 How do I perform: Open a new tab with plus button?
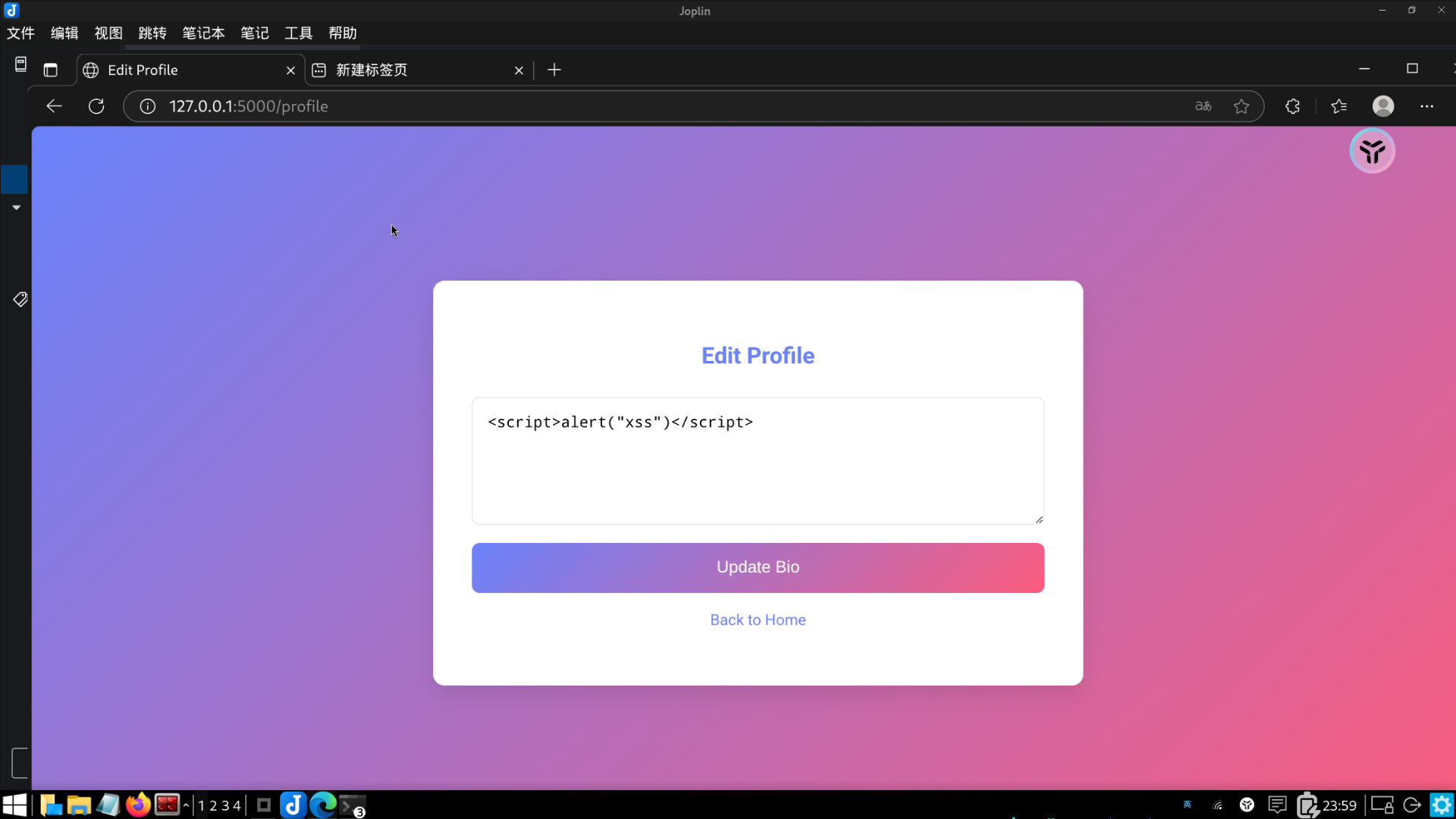tap(554, 70)
